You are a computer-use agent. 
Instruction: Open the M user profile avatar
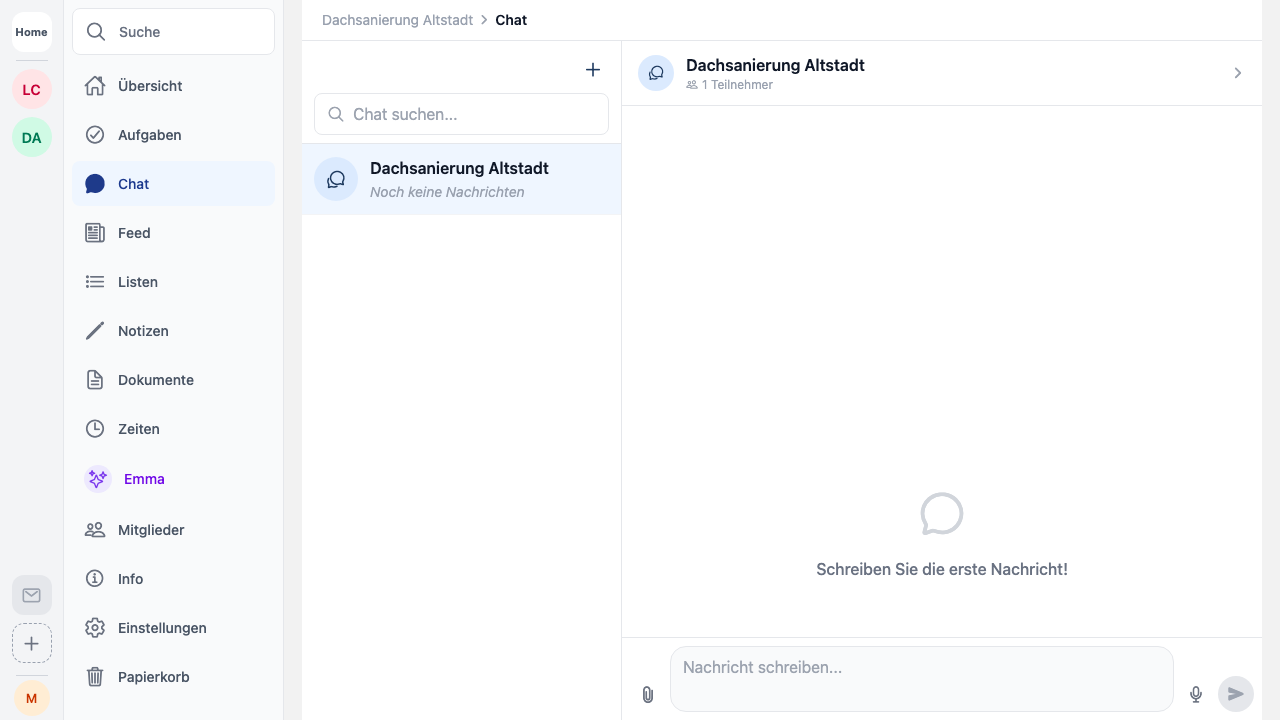click(x=32, y=698)
